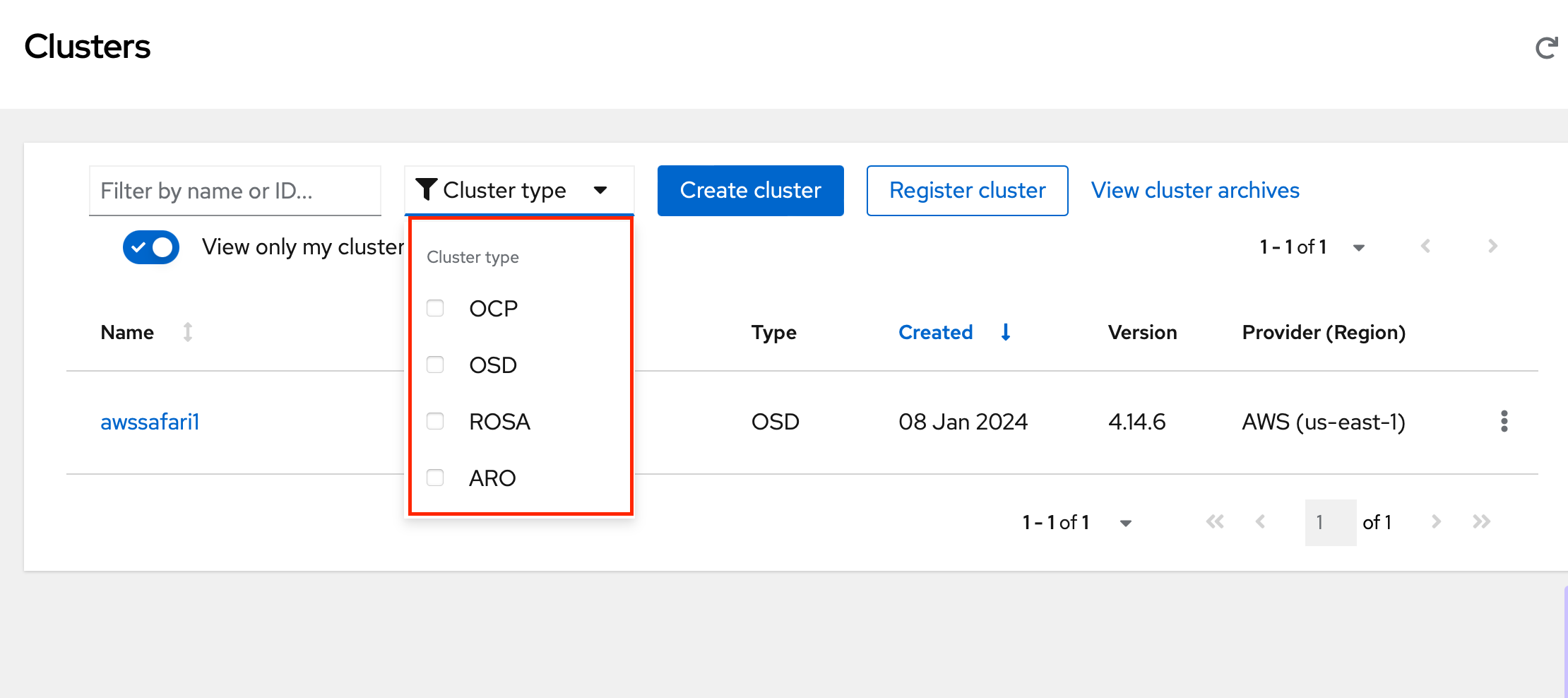Open kebab menu for awssafari1 row
Image resolution: width=1568 pixels, height=698 pixels.
point(1504,421)
